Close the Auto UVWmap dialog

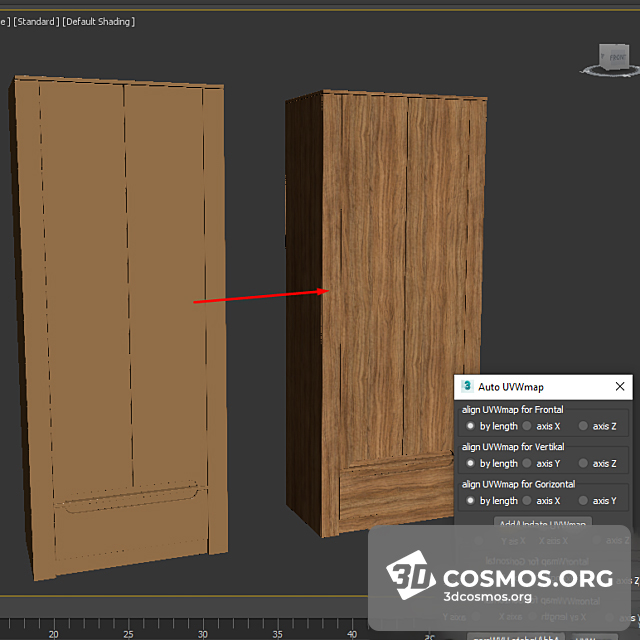620,386
